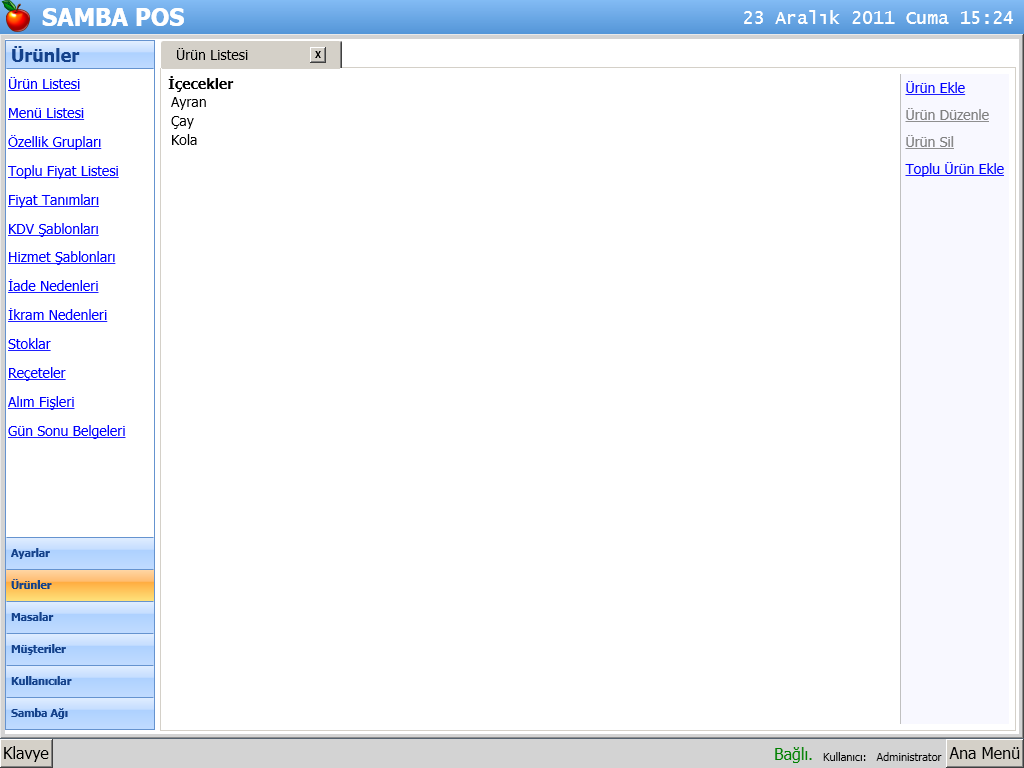Open the Samba Ağı section
The width and height of the screenshot is (1024, 768).
tap(80, 713)
